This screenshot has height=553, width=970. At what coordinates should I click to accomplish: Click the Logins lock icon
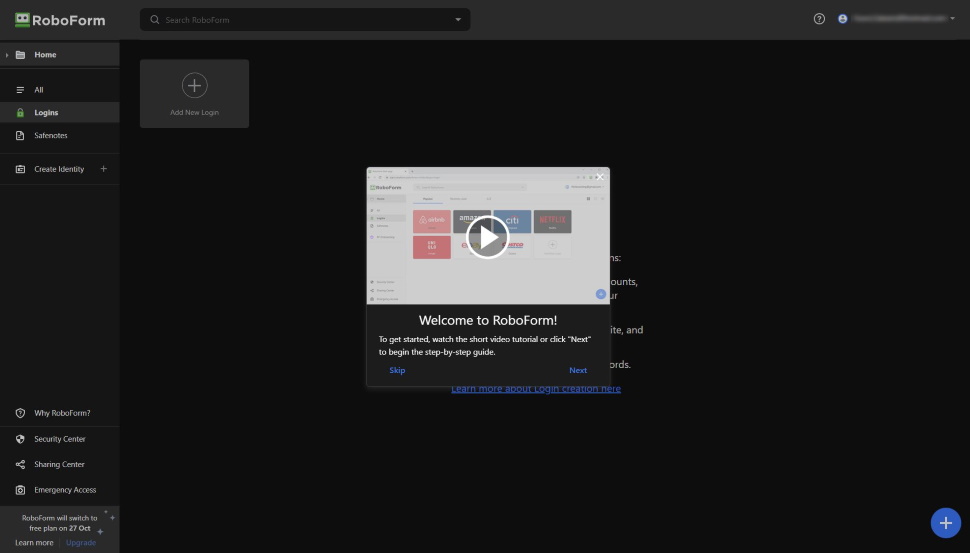[x=20, y=113]
